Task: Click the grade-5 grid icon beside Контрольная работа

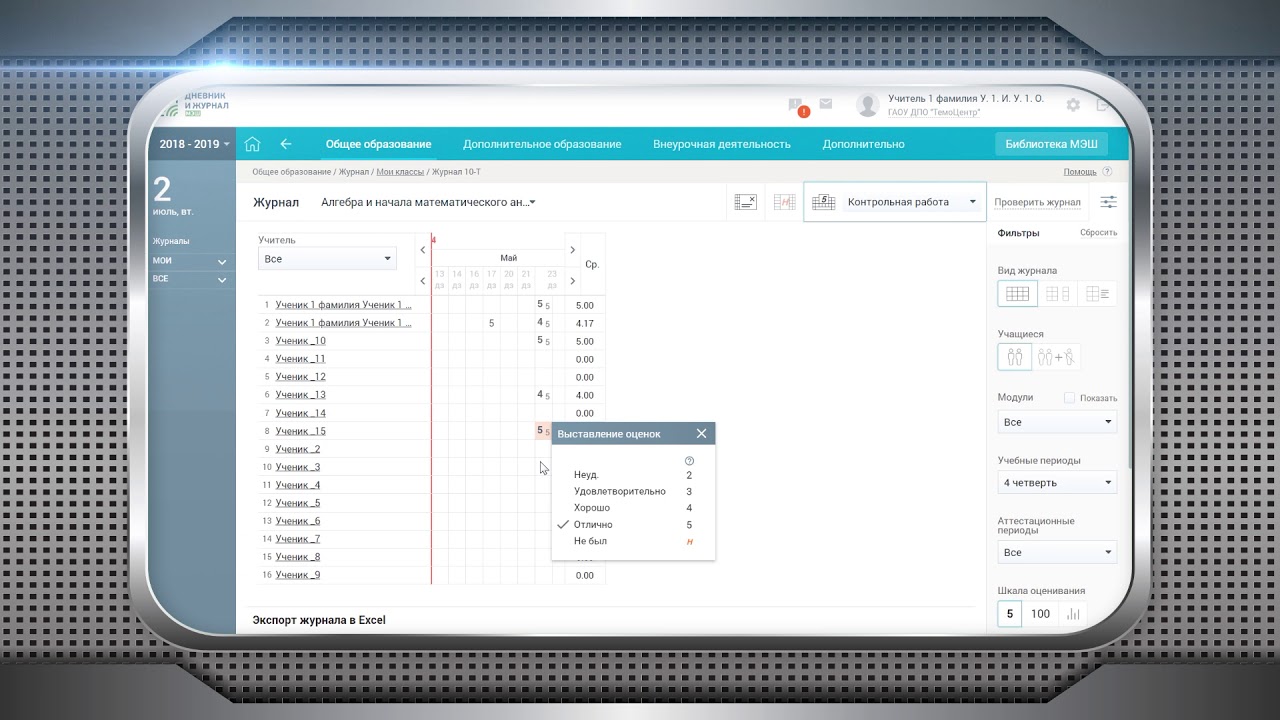Action: click(x=823, y=202)
